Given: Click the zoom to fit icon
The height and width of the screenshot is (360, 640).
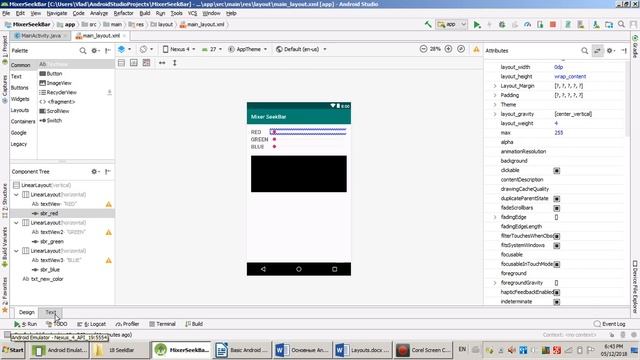Looking at the screenshot, I should click(461, 49).
